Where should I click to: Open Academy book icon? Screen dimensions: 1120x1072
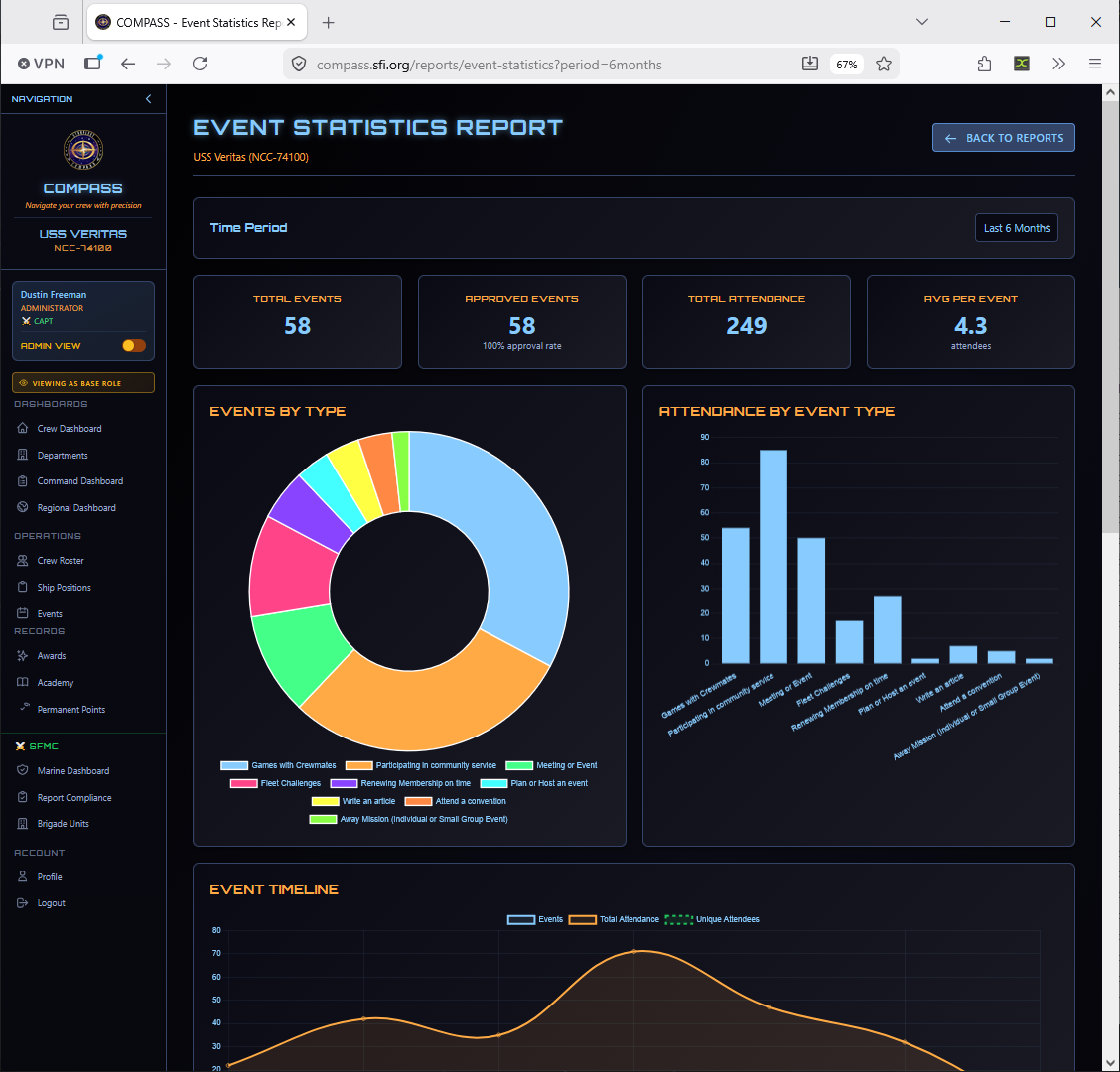(23, 682)
